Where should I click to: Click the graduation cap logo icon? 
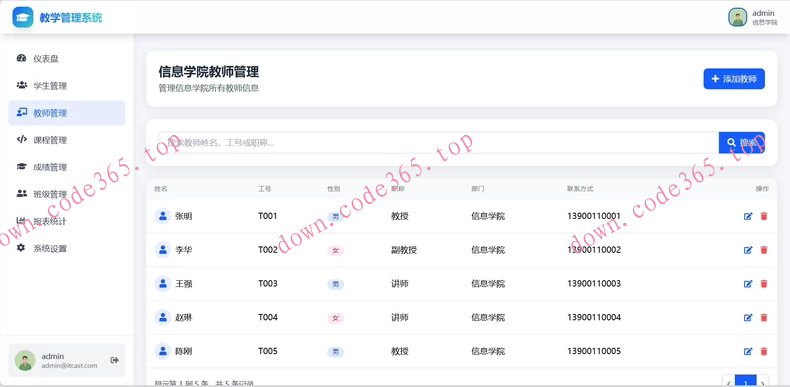click(x=23, y=17)
